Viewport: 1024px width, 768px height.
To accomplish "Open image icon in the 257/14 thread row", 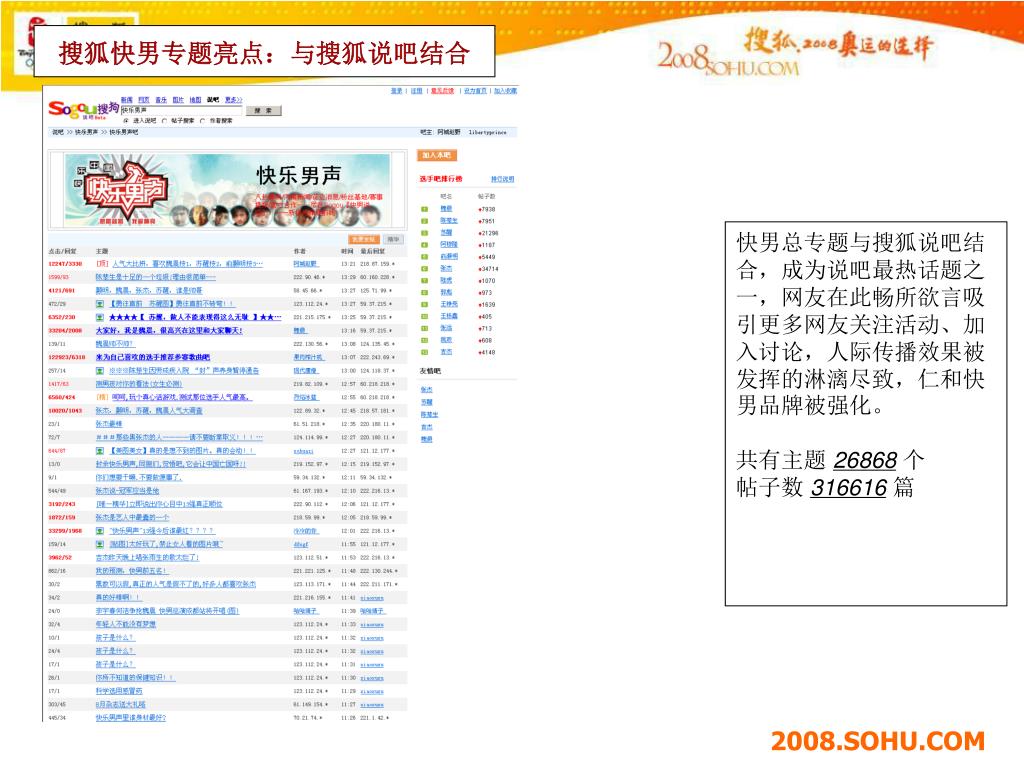I will pyautogui.click(x=100, y=371).
